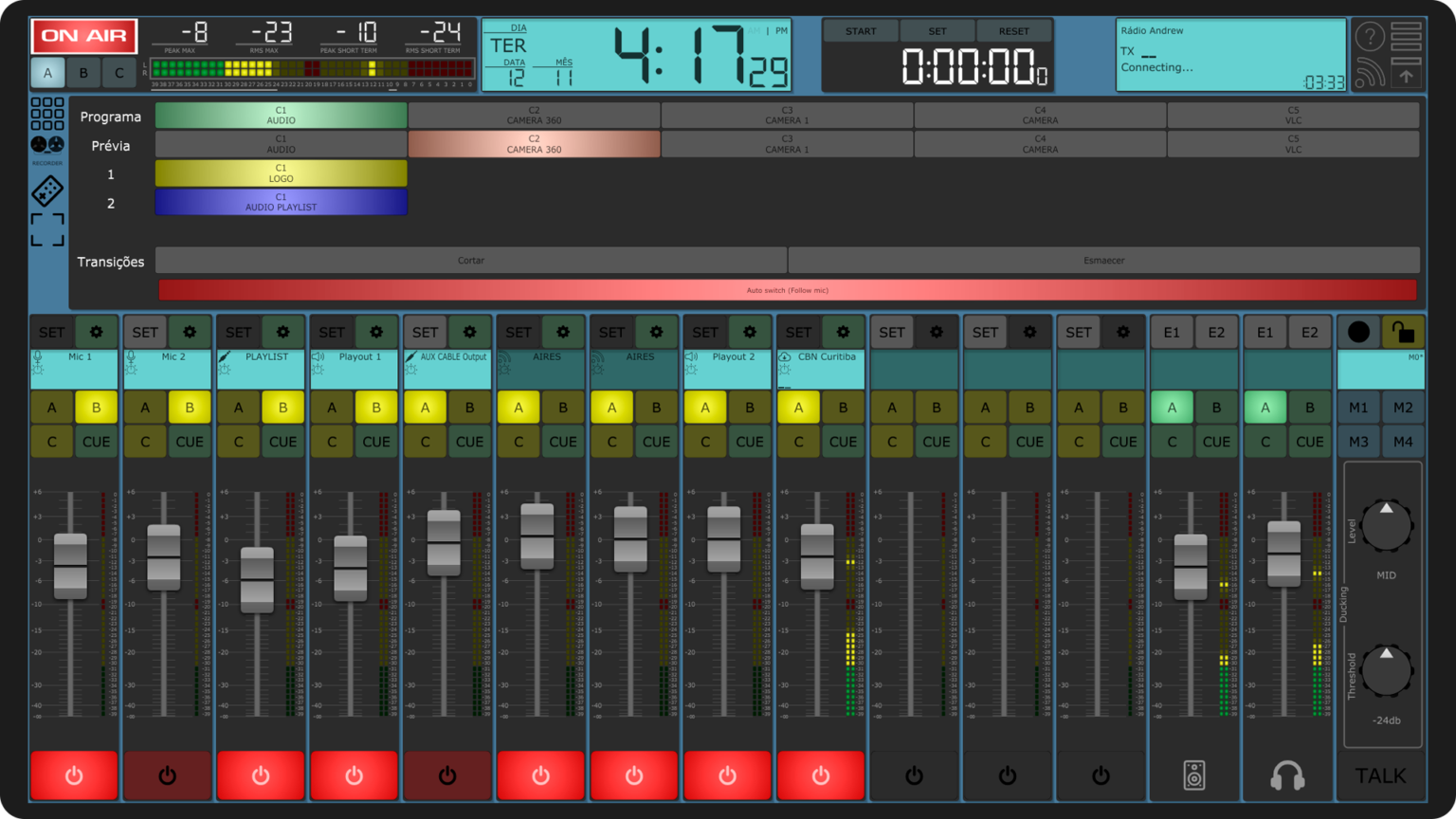Enable bus B on the PLAYLIST channel
This screenshot has width=1456, height=819.
[282, 407]
